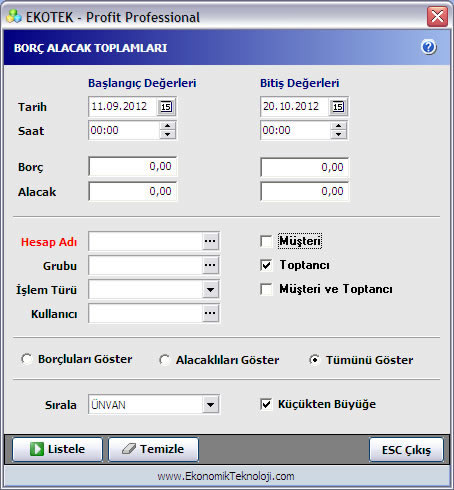Decrease the end Saat time value
The width and height of the screenshot is (454, 490).
tap(339, 134)
